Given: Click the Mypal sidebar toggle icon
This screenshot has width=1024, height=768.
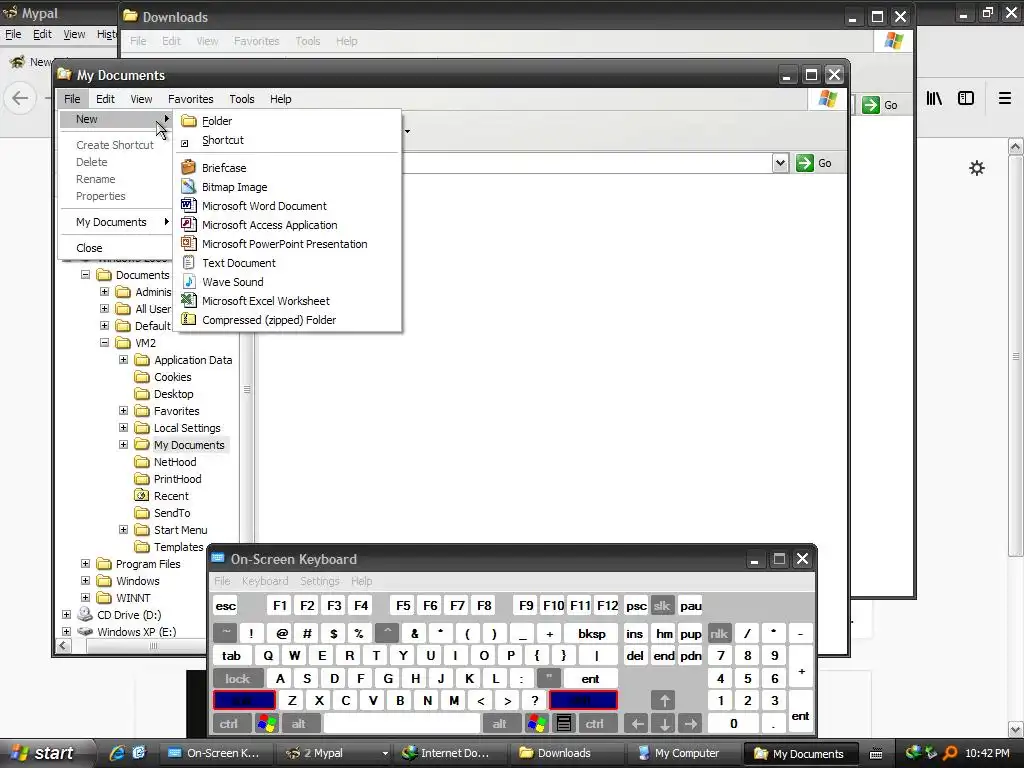Looking at the screenshot, I should click(x=966, y=98).
